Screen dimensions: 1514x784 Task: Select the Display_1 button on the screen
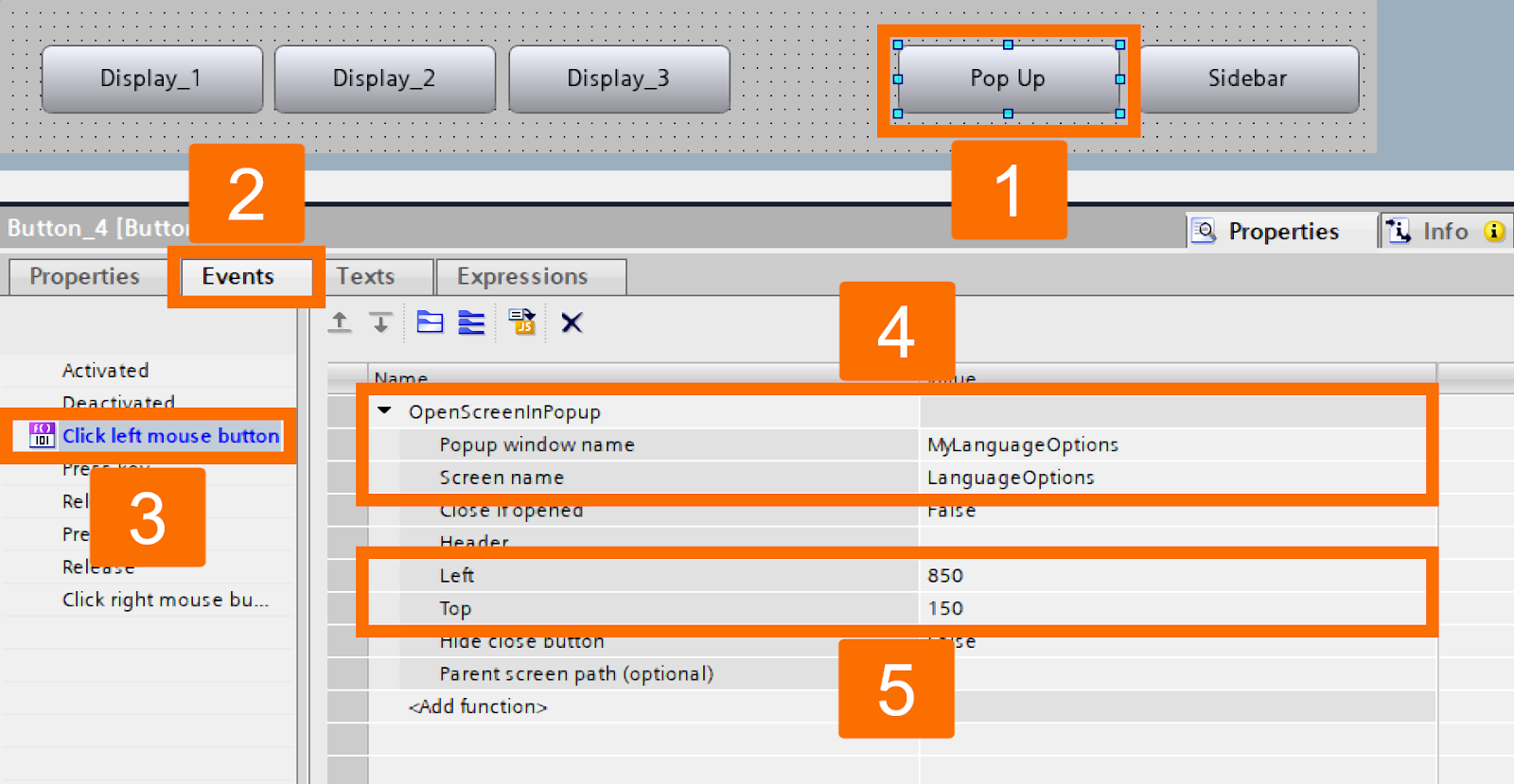point(151,78)
